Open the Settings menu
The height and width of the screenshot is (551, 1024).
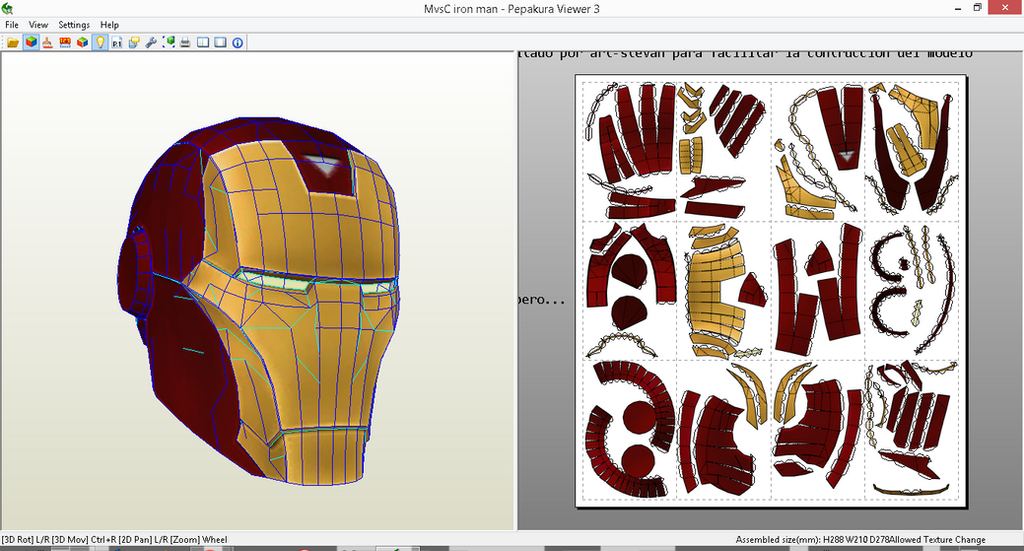tap(74, 25)
